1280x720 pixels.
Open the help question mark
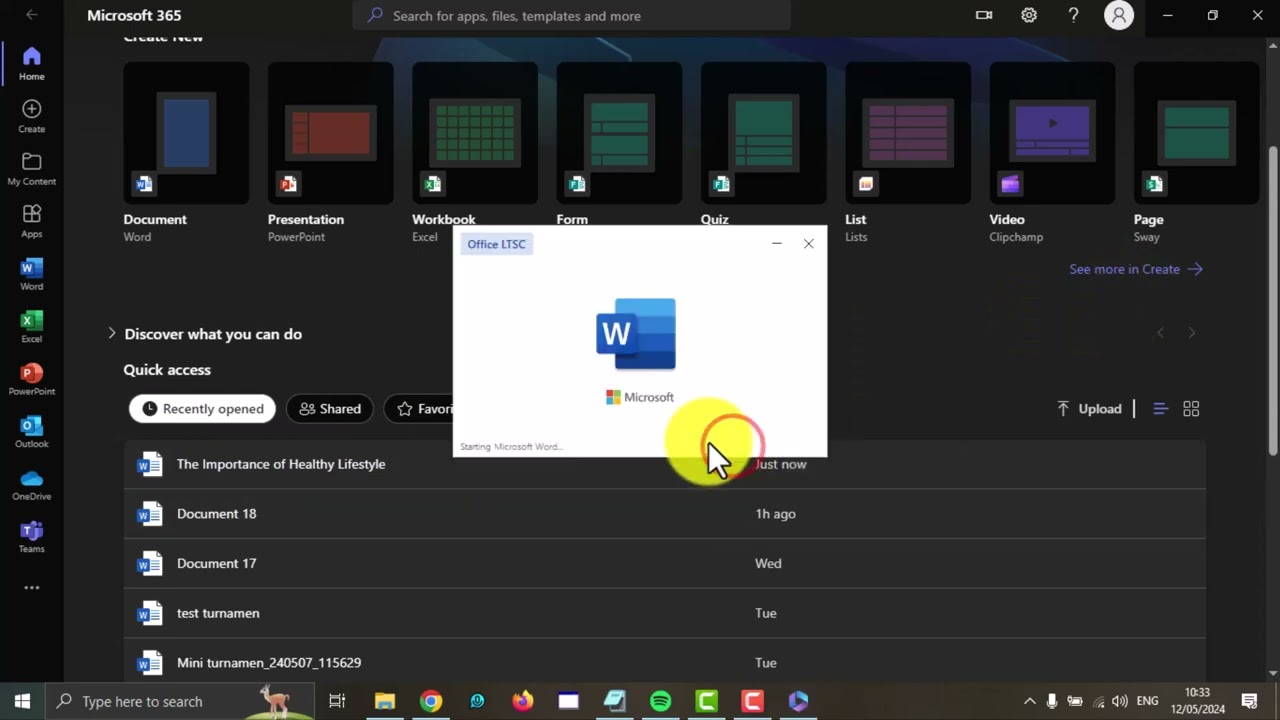[x=1073, y=15]
